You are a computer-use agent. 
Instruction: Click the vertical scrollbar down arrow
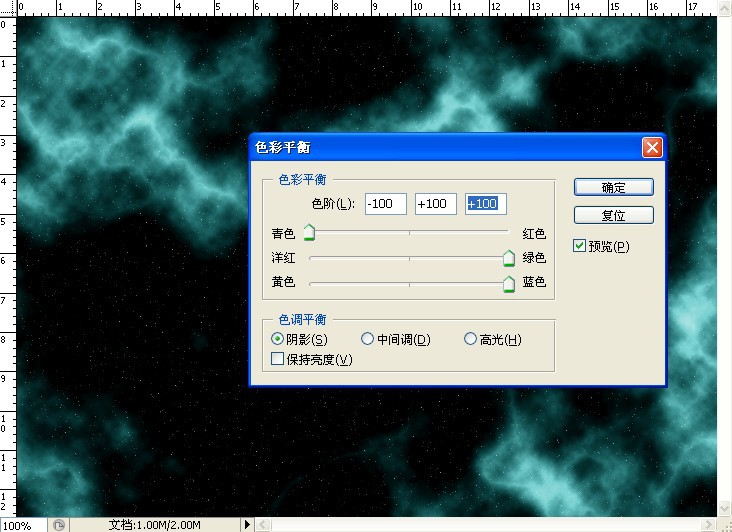[x=725, y=508]
